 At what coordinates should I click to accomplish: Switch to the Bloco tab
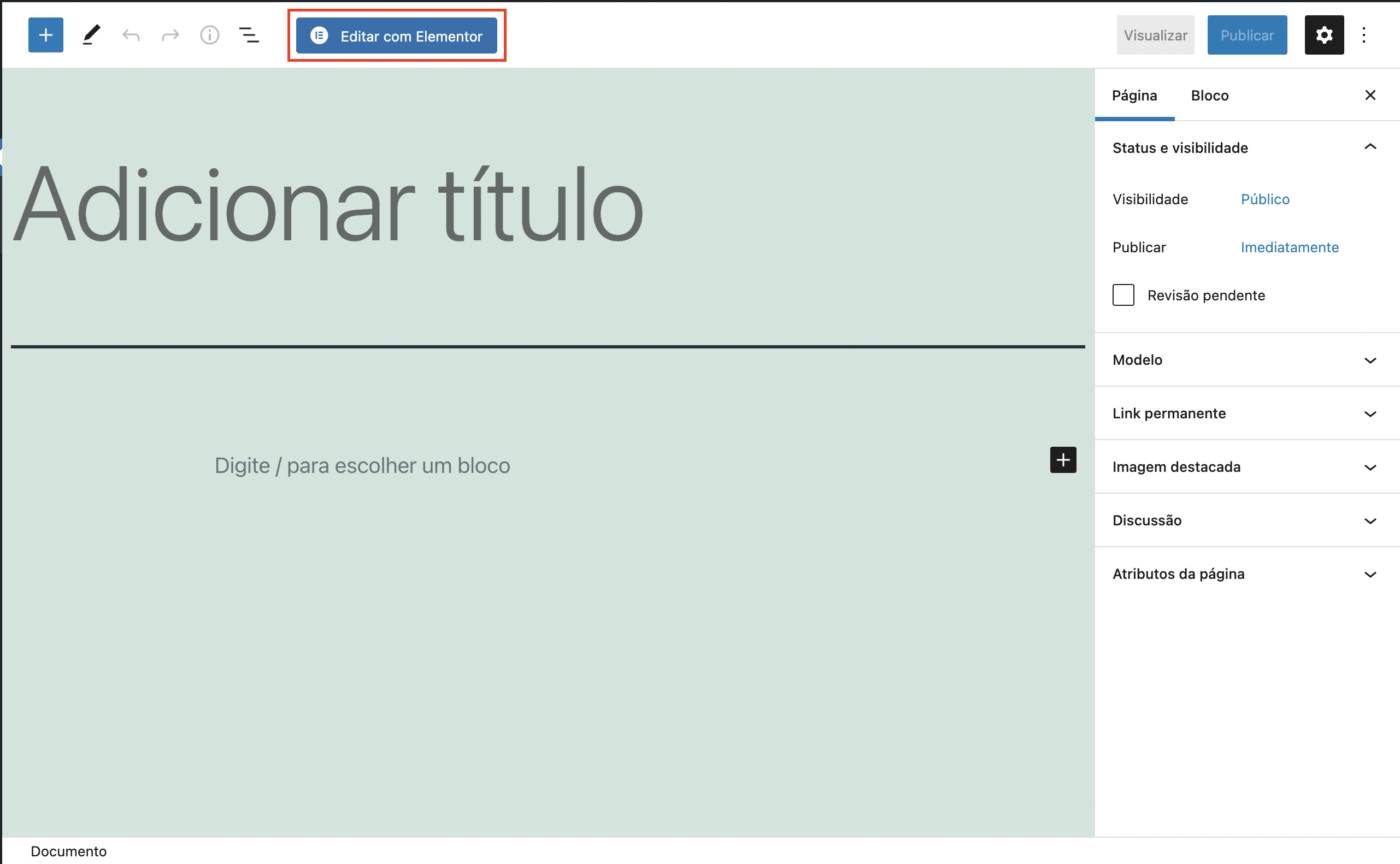1210,96
